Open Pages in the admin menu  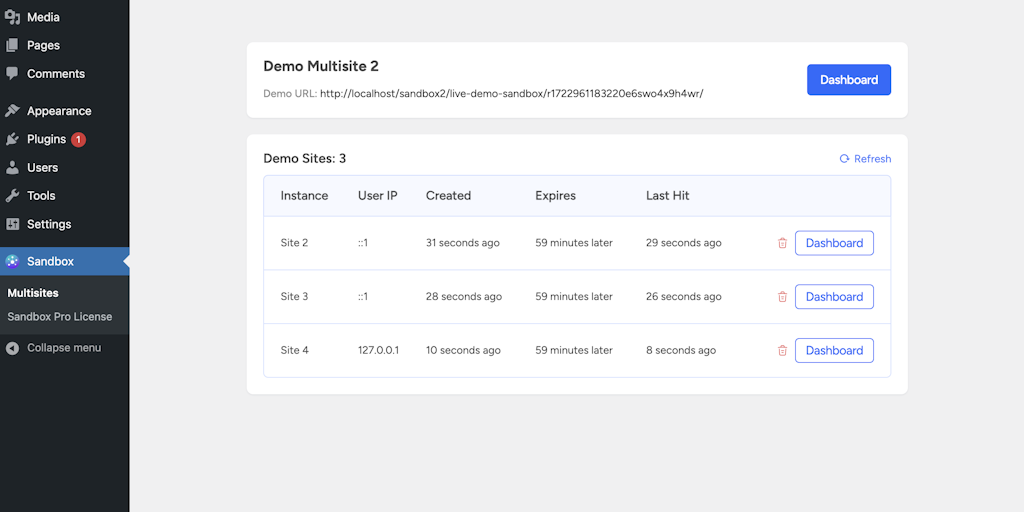(x=43, y=46)
